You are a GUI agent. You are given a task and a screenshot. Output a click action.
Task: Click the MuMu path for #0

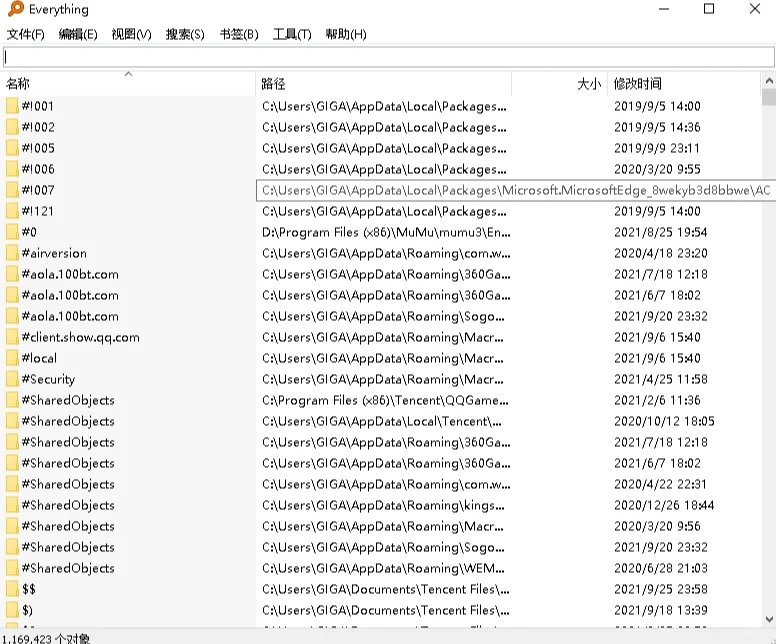pos(386,232)
